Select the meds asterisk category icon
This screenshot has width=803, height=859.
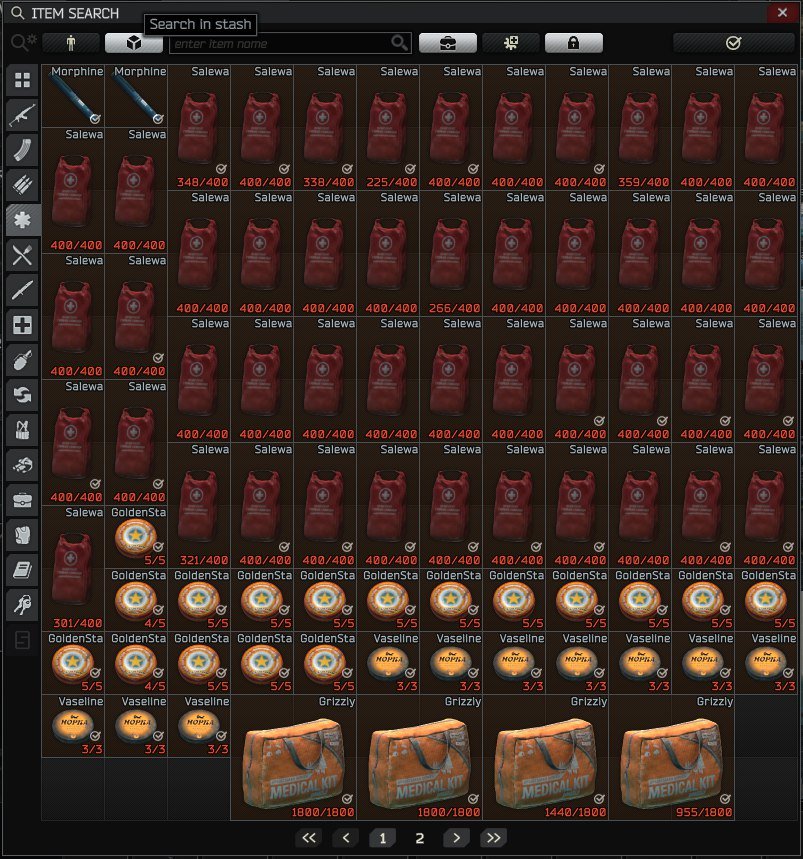click(x=22, y=220)
